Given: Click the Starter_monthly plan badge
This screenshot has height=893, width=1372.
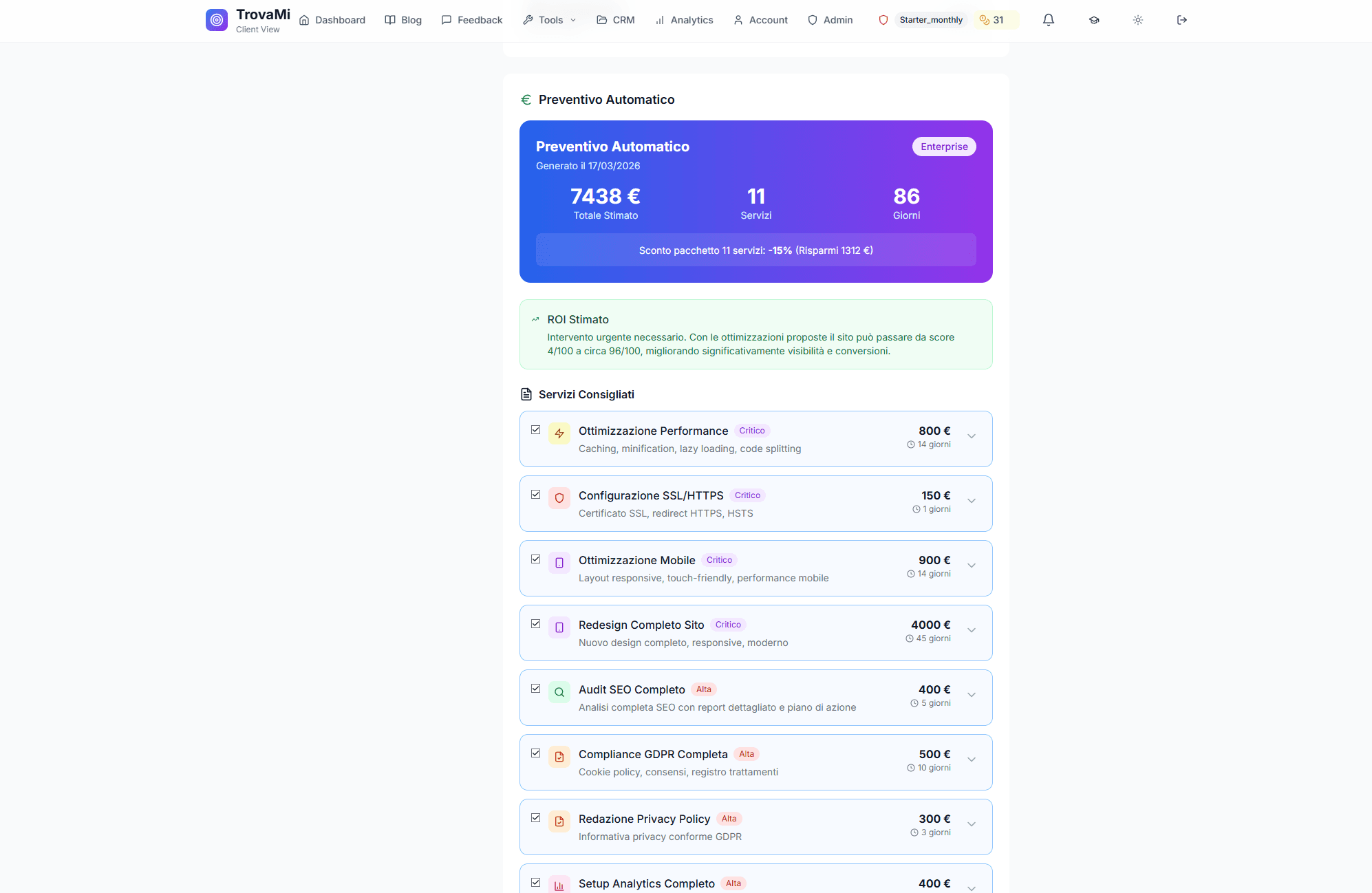Looking at the screenshot, I should pyautogui.click(x=930, y=20).
